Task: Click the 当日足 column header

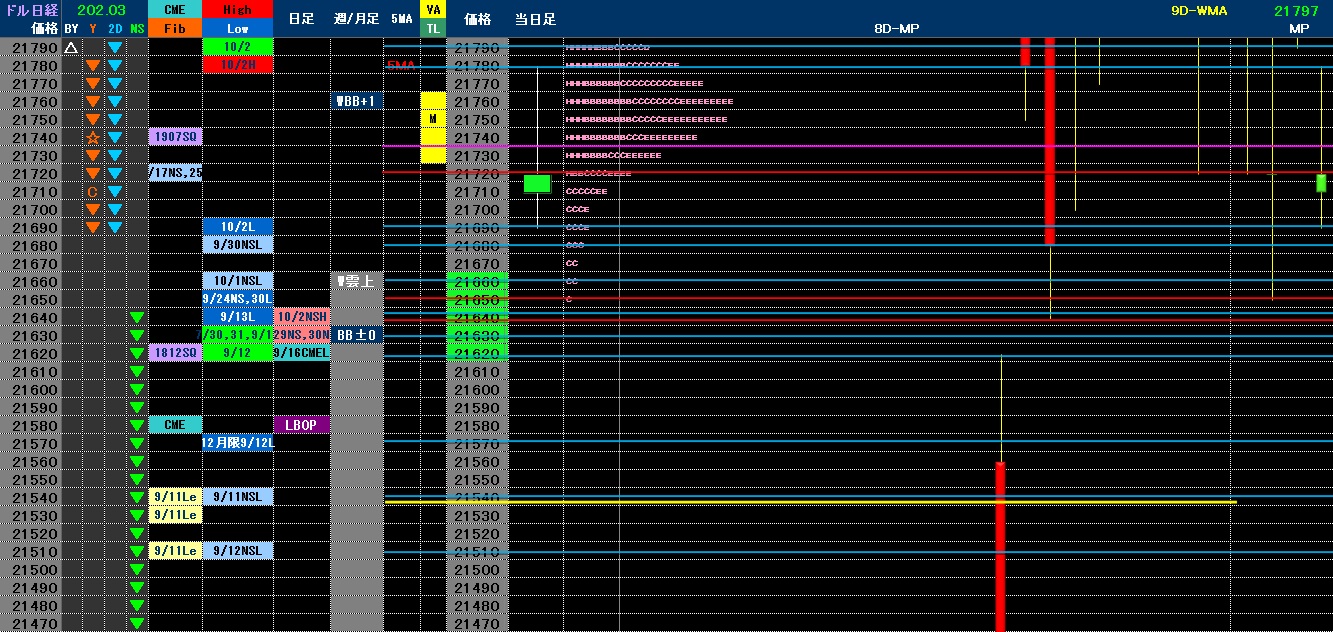Action: (535, 19)
